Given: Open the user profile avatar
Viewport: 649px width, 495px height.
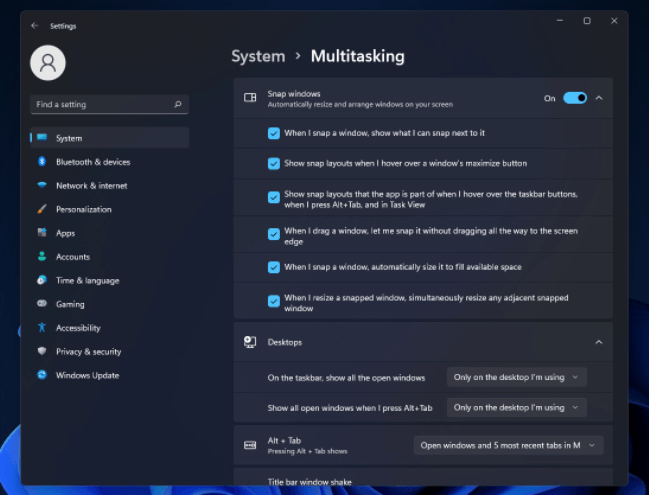Looking at the screenshot, I should click(48, 63).
